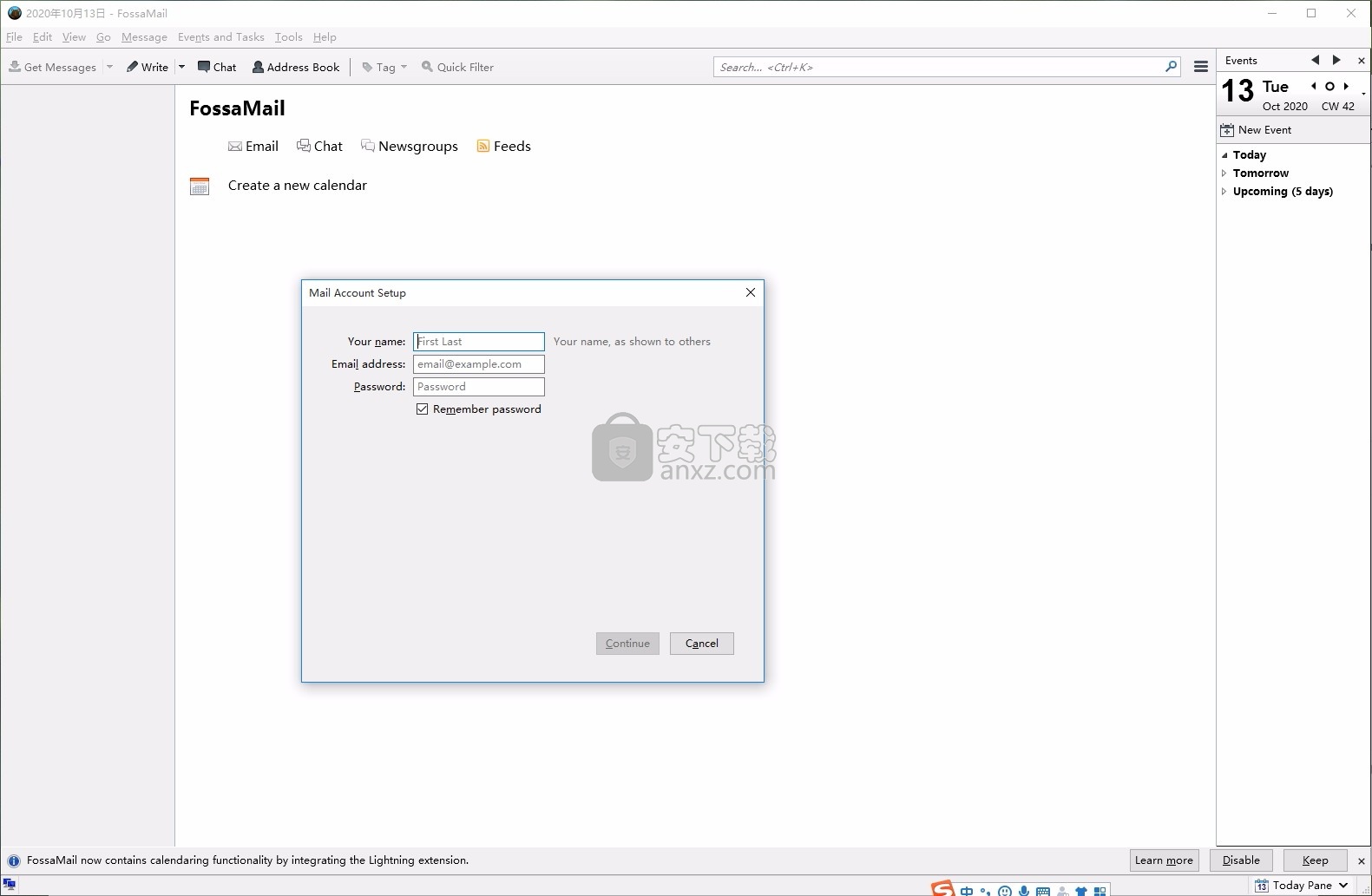
Task: Click Learn more in notification bar
Action: pyautogui.click(x=1164, y=860)
